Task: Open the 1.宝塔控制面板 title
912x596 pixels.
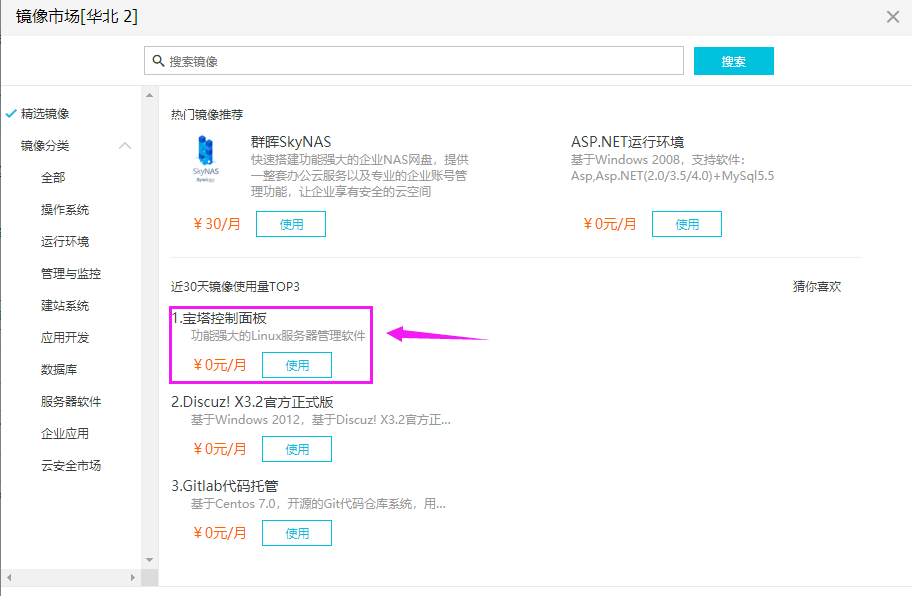Action: (x=219, y=318)
